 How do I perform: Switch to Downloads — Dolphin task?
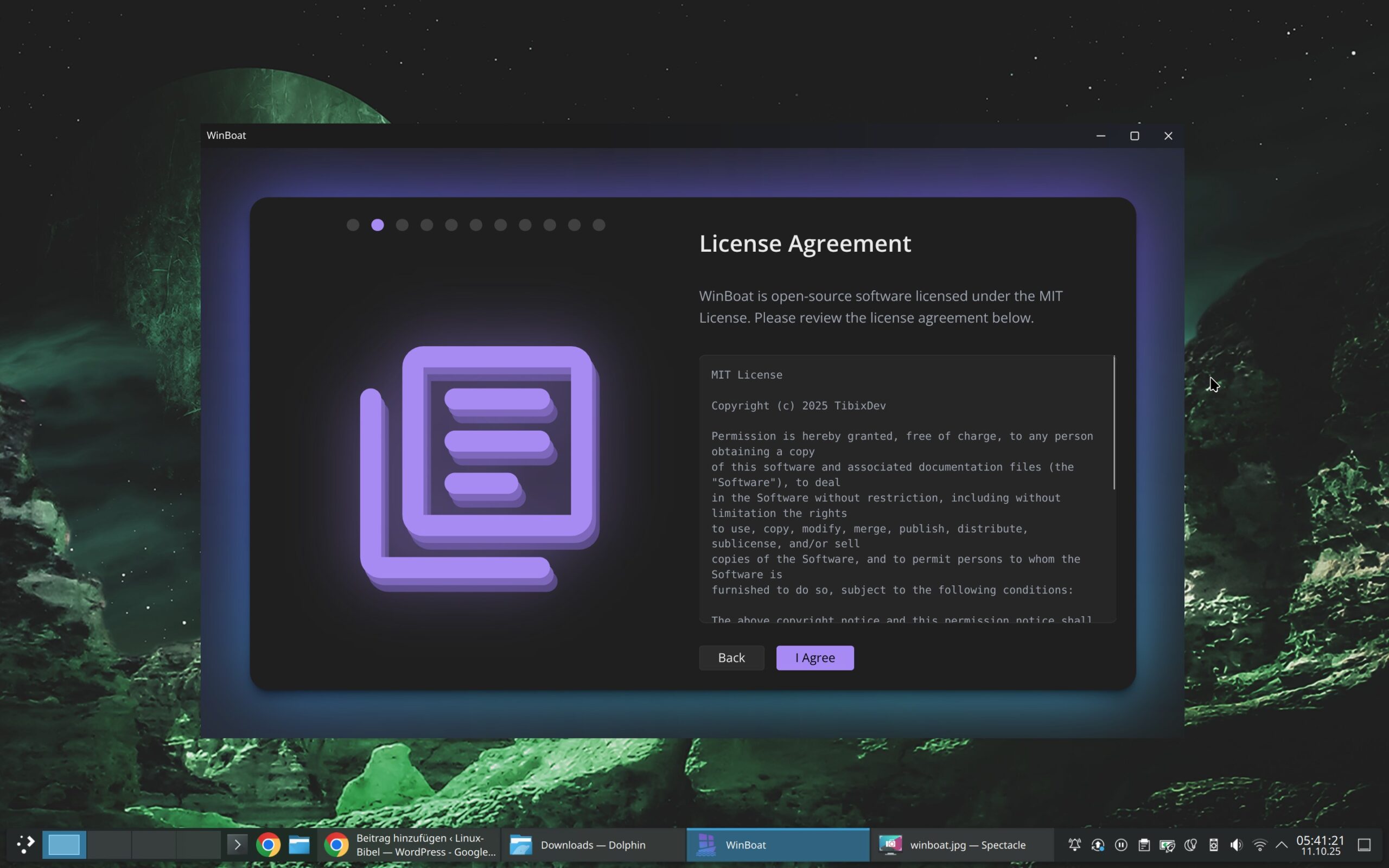coord(592,845)
